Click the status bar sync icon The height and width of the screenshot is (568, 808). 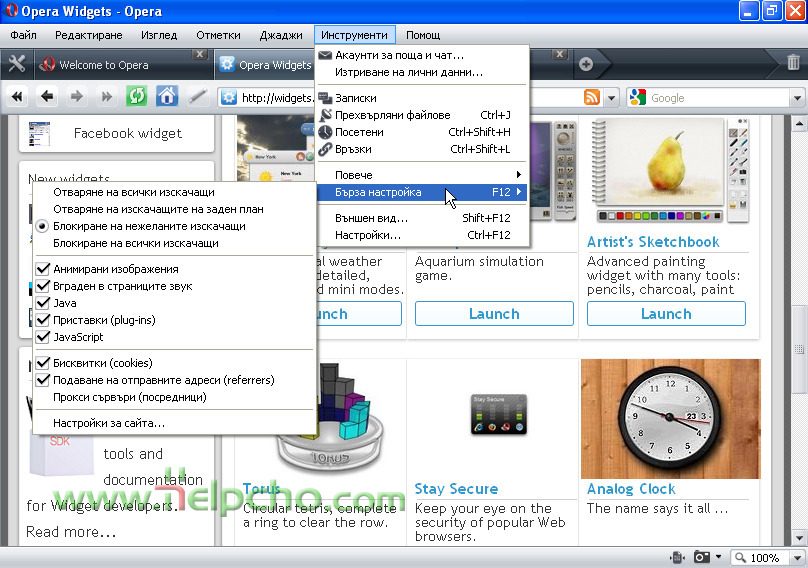click(678, 557)
